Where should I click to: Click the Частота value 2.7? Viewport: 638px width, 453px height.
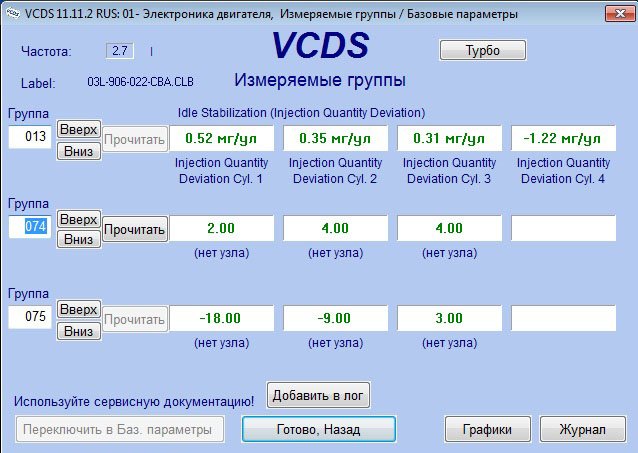coord(120,51)
